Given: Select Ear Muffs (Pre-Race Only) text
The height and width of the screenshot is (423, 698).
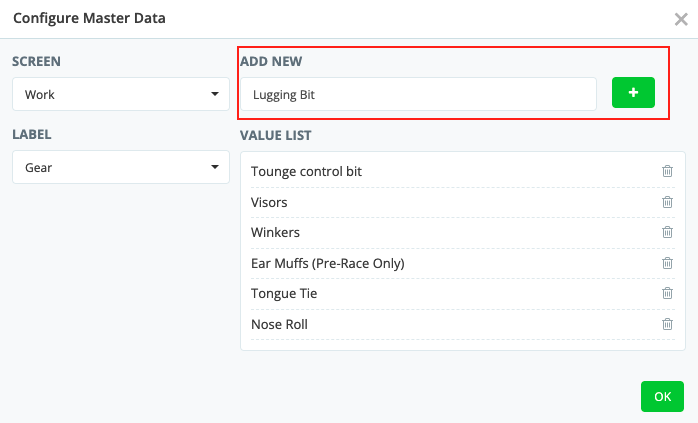Looking at the screenshot, I should tap(327, 263).
